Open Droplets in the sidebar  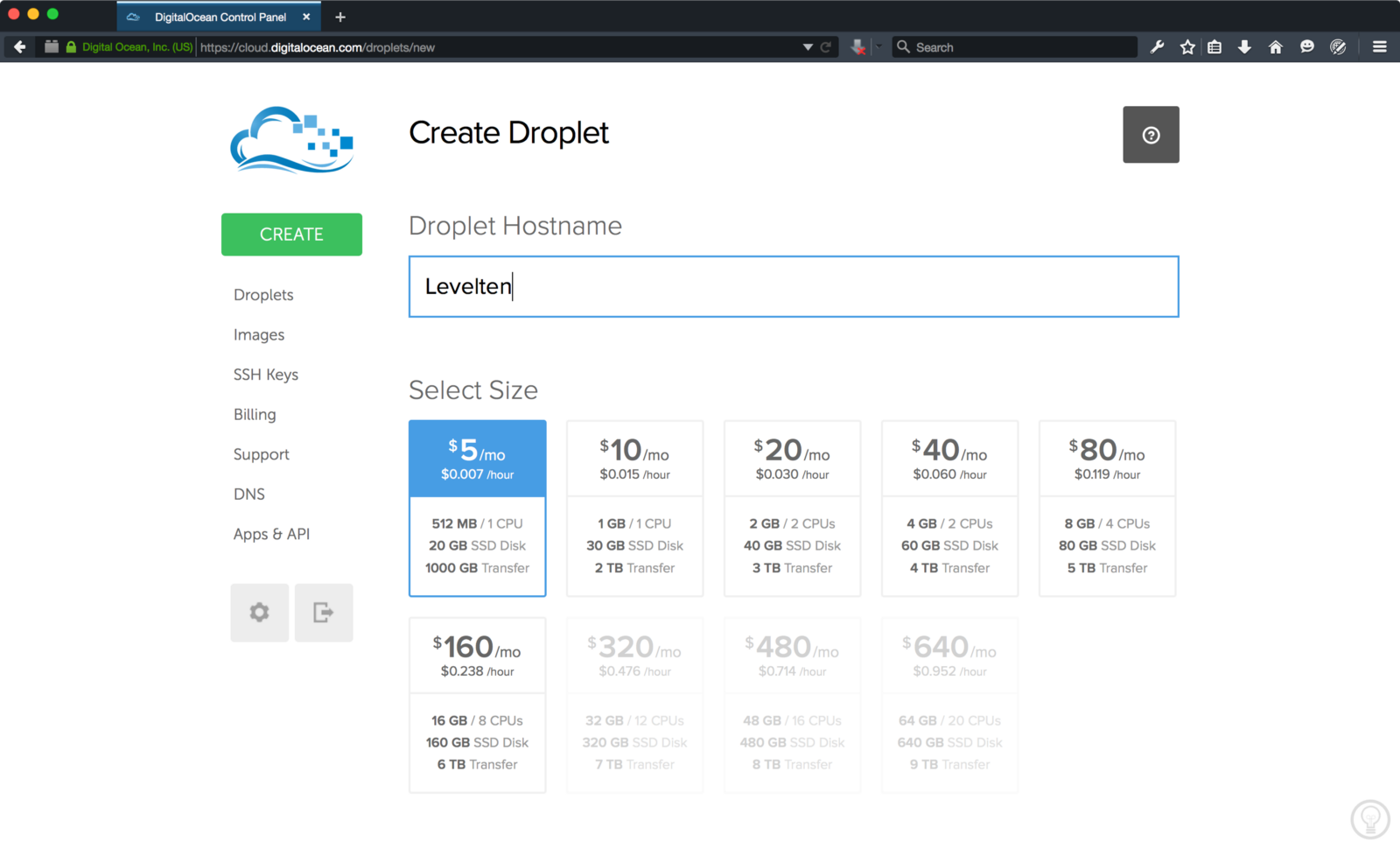[x=263, y=295]
